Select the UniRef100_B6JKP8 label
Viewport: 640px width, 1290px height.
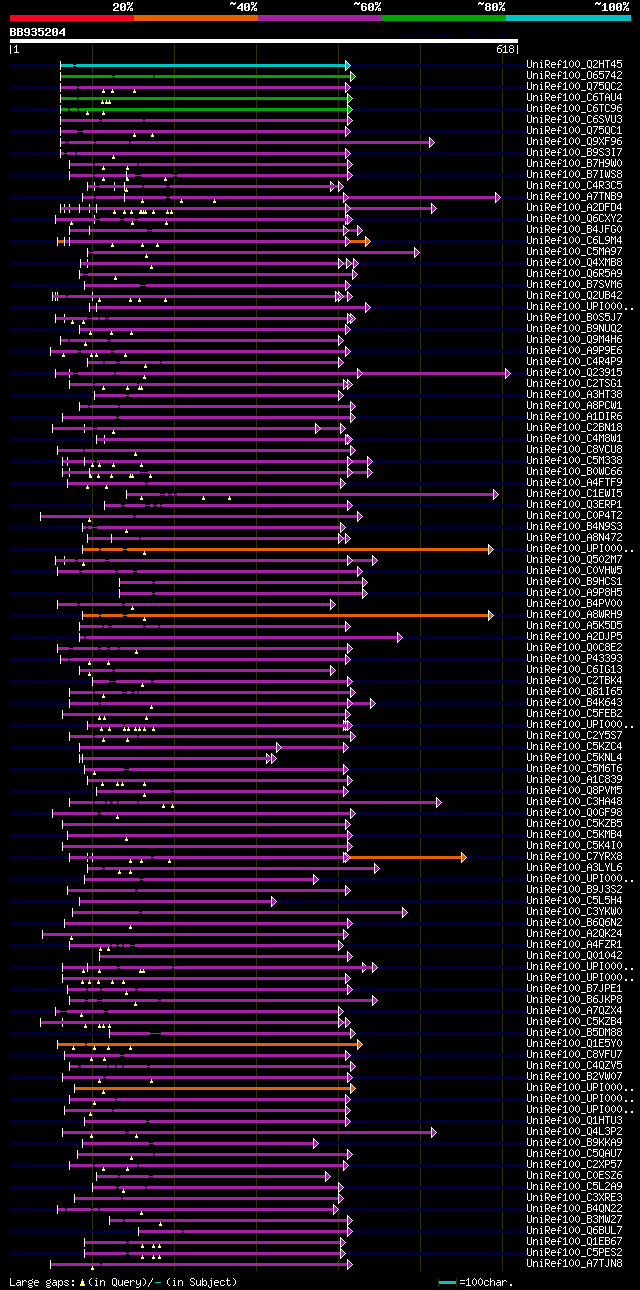pyautogui.click(x=574, y=1000)
